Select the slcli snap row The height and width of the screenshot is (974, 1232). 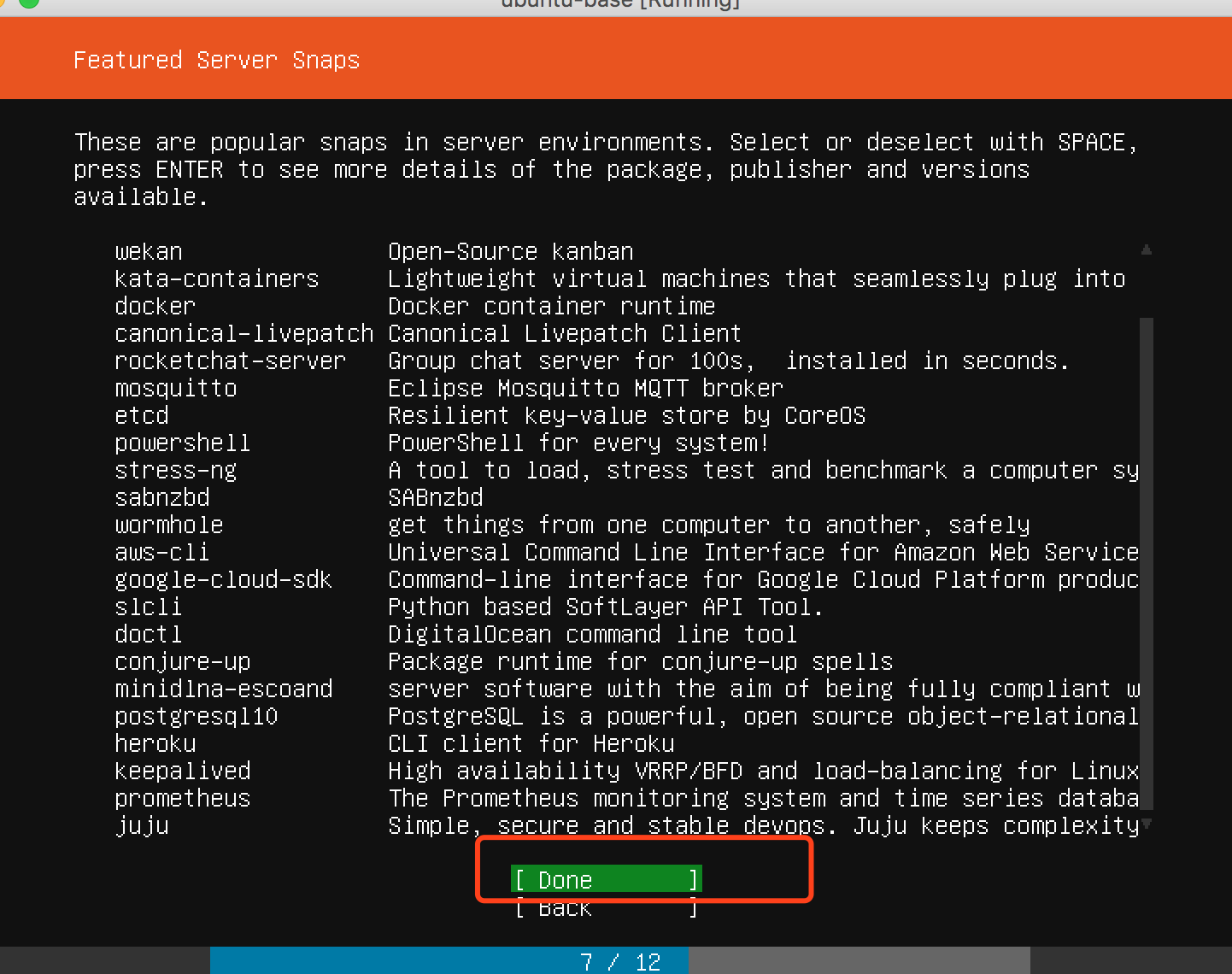(626, 607)
